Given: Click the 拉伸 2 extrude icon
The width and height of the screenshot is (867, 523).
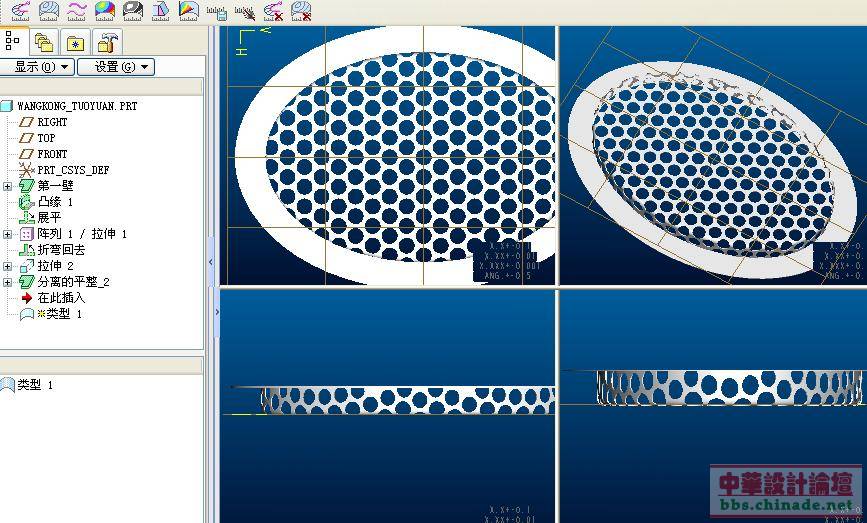Looking at the screenshot, I should (x=27, y=266).
